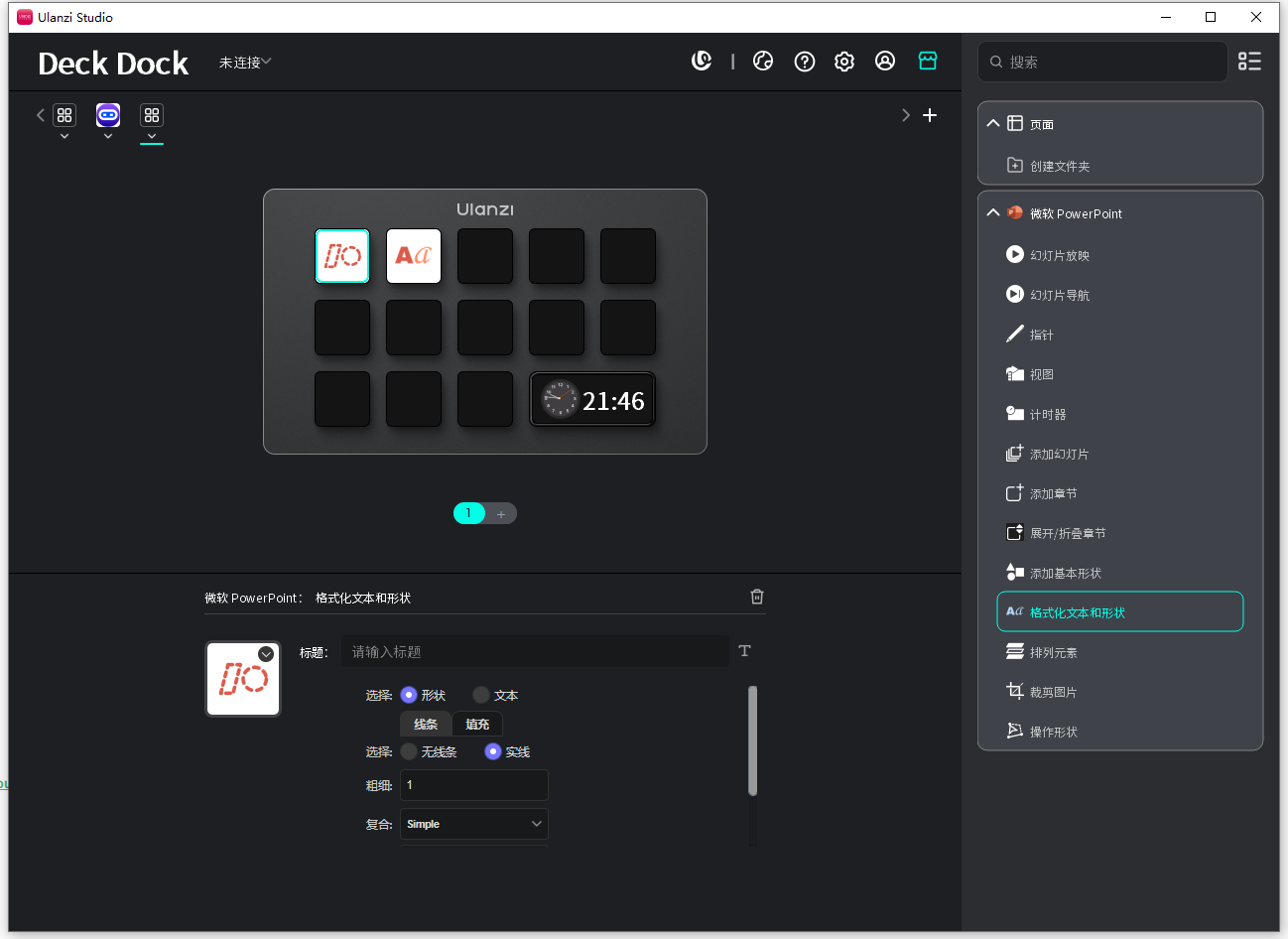Open the settings gear icon
Image resolution: width=1288 pixels, height=939 pixels.
pos(844,62)
